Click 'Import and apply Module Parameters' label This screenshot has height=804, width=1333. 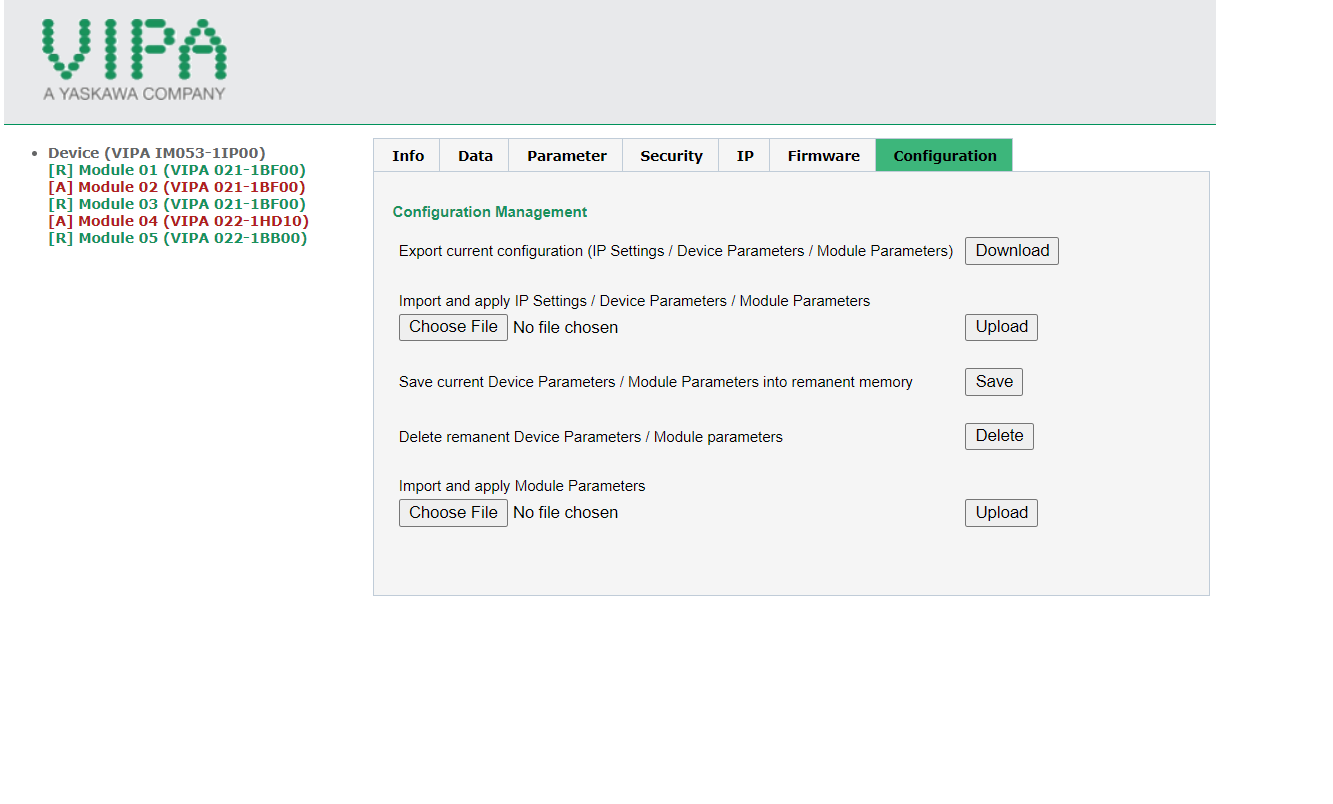[x=522, y=486]
